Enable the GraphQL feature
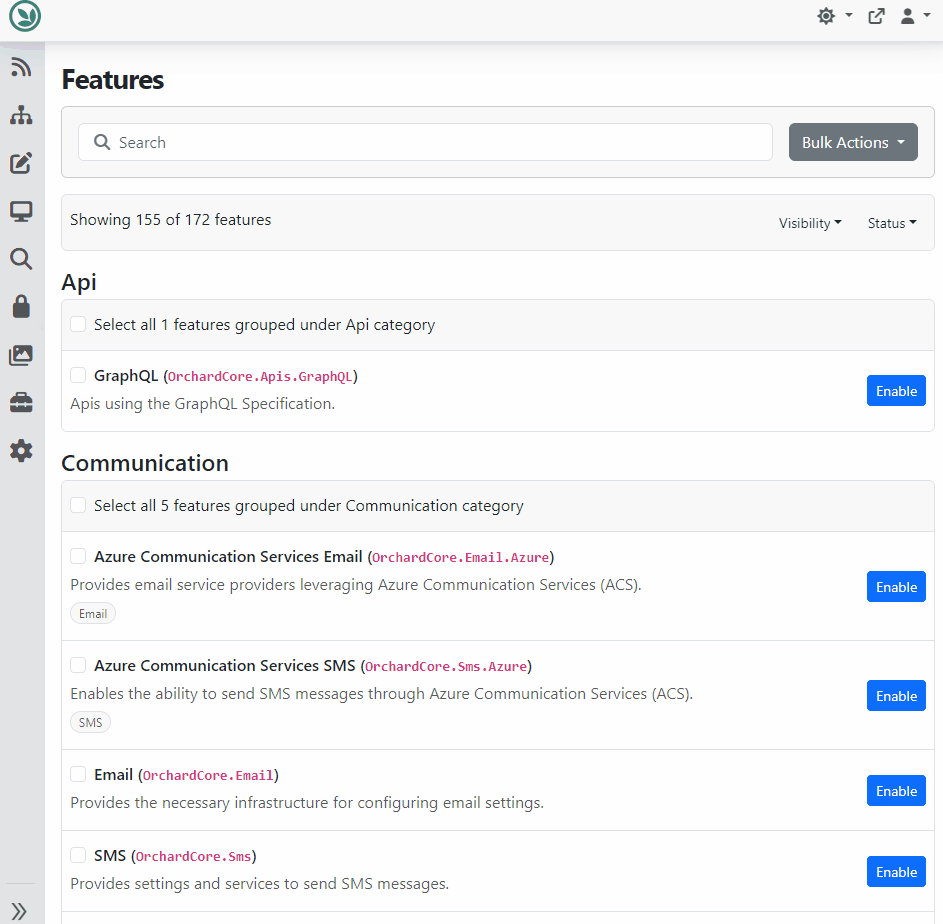This screenshot has width=943, height=924. coord(896,390)
